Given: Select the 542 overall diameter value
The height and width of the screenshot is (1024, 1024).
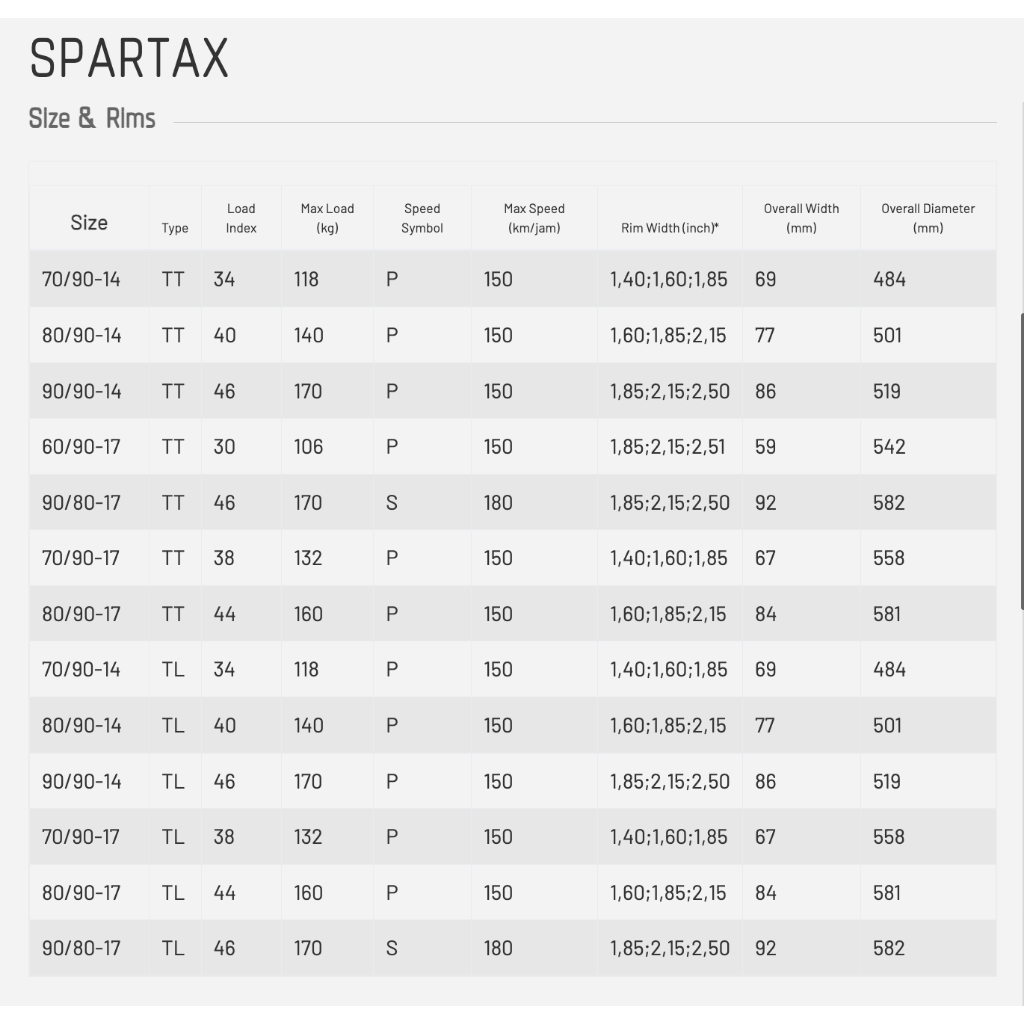Looking at the screenshot, I should (x=889, y=447).
